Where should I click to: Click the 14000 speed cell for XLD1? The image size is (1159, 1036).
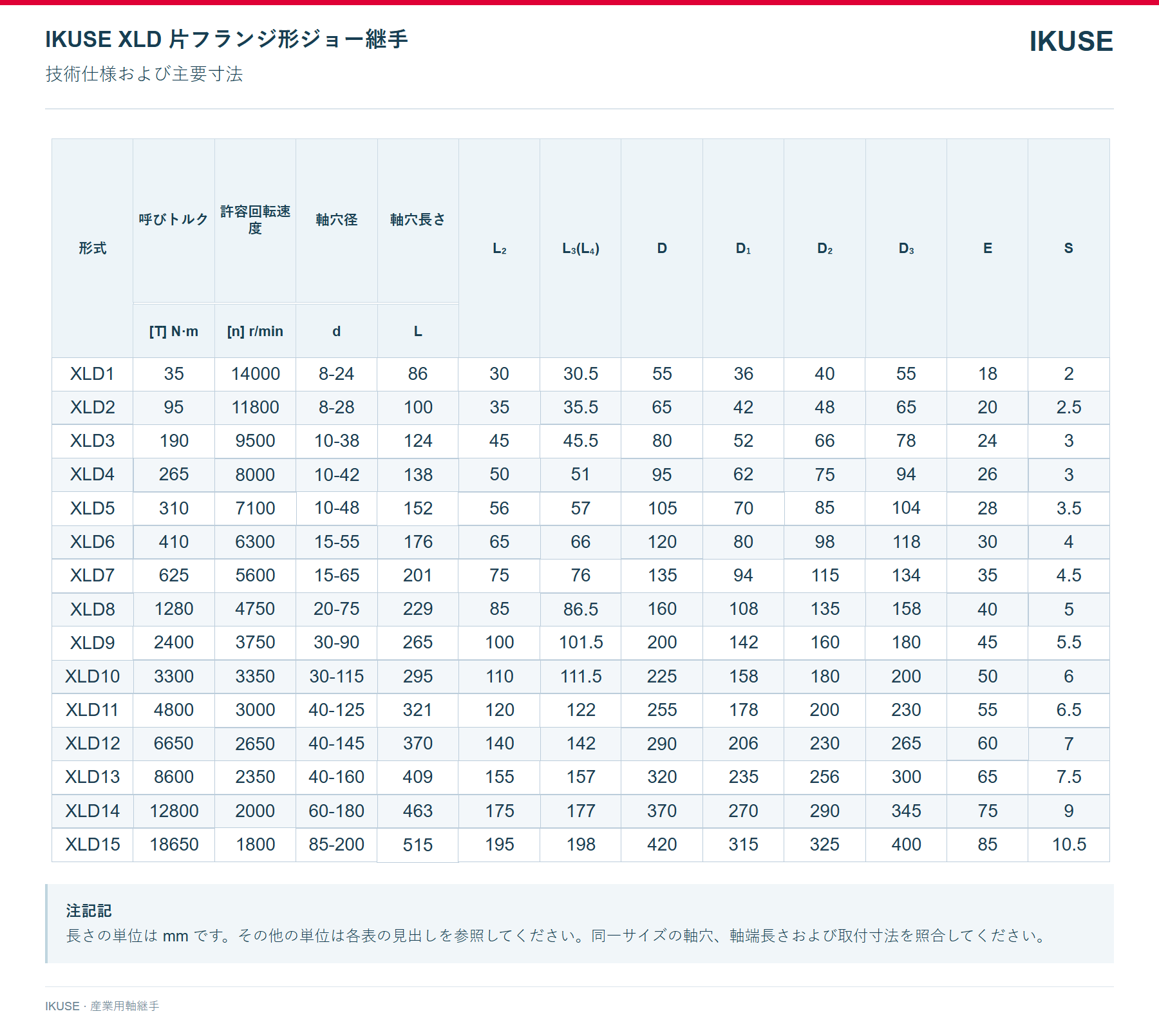pos(255,374)
